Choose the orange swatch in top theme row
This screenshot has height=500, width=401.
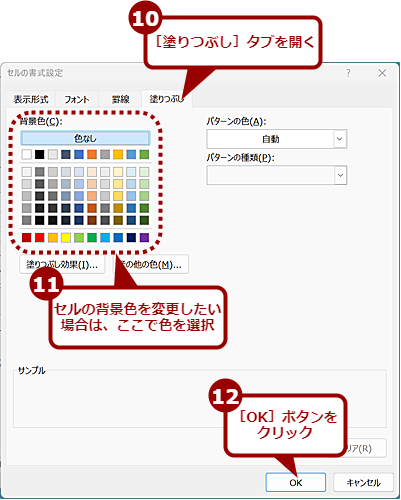click(x=92, y=154)
